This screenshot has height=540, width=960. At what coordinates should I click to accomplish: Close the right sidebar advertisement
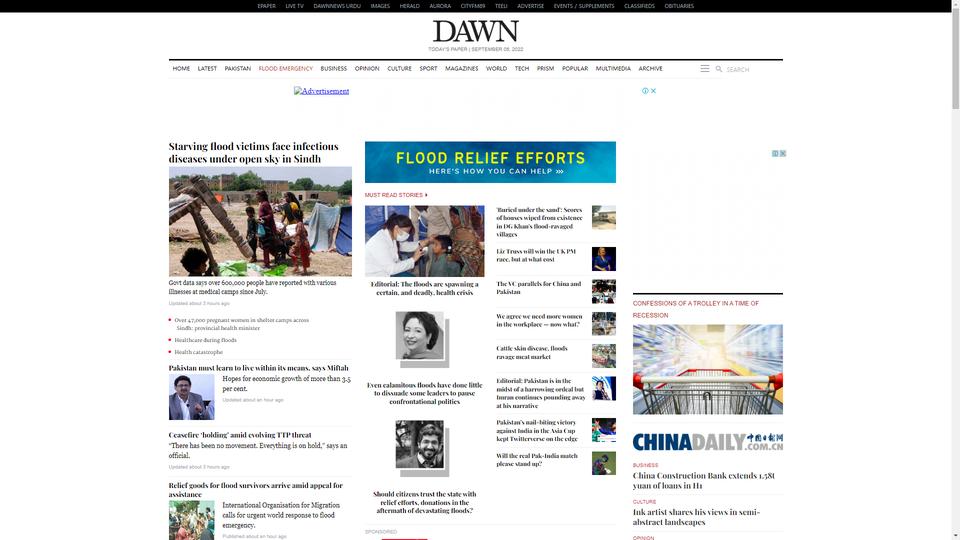pos(782,154)
